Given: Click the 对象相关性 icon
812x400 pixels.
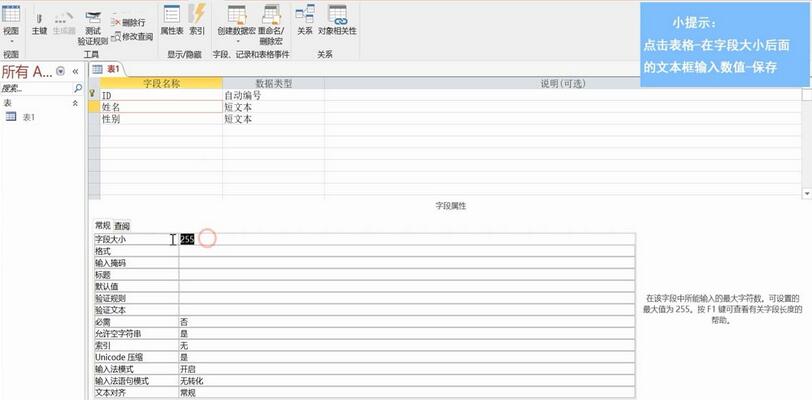Looking at the screenshot, I should coord(337,20).
